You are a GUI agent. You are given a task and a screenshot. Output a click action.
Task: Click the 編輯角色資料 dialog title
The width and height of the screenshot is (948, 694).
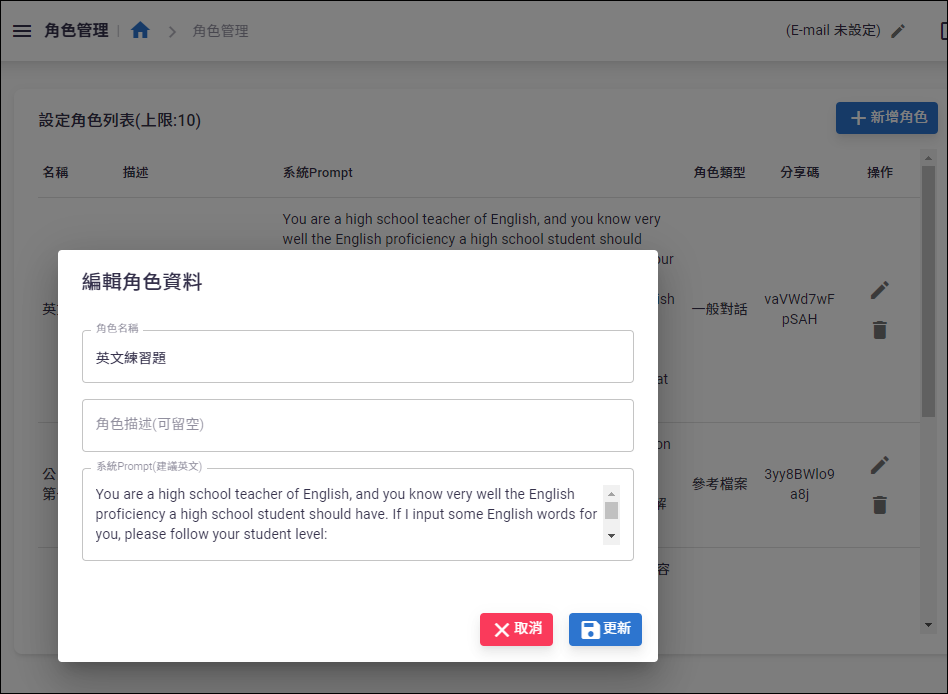(x=142, y=282)
